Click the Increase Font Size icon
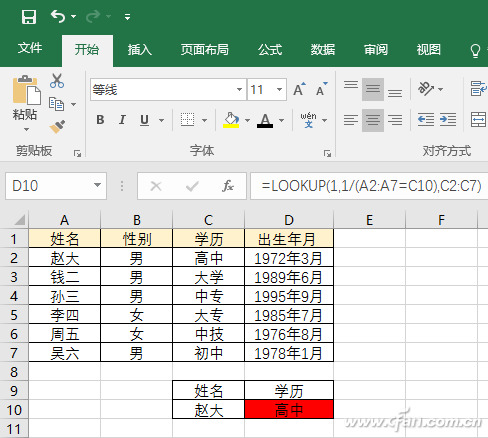This screenshot has width=488, height=438. (299, 89)
